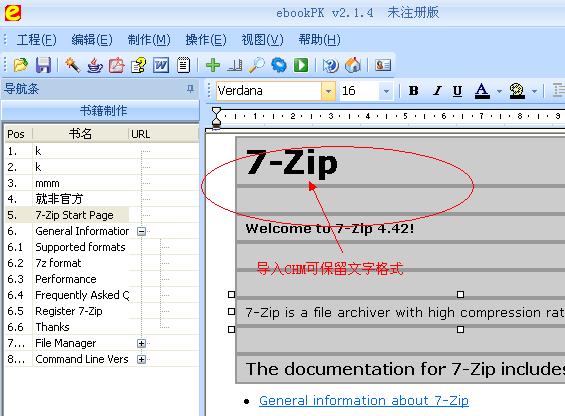Expand the Command Line Vers tree node
The image size is (565, 416).
click(x=142, y=359)
